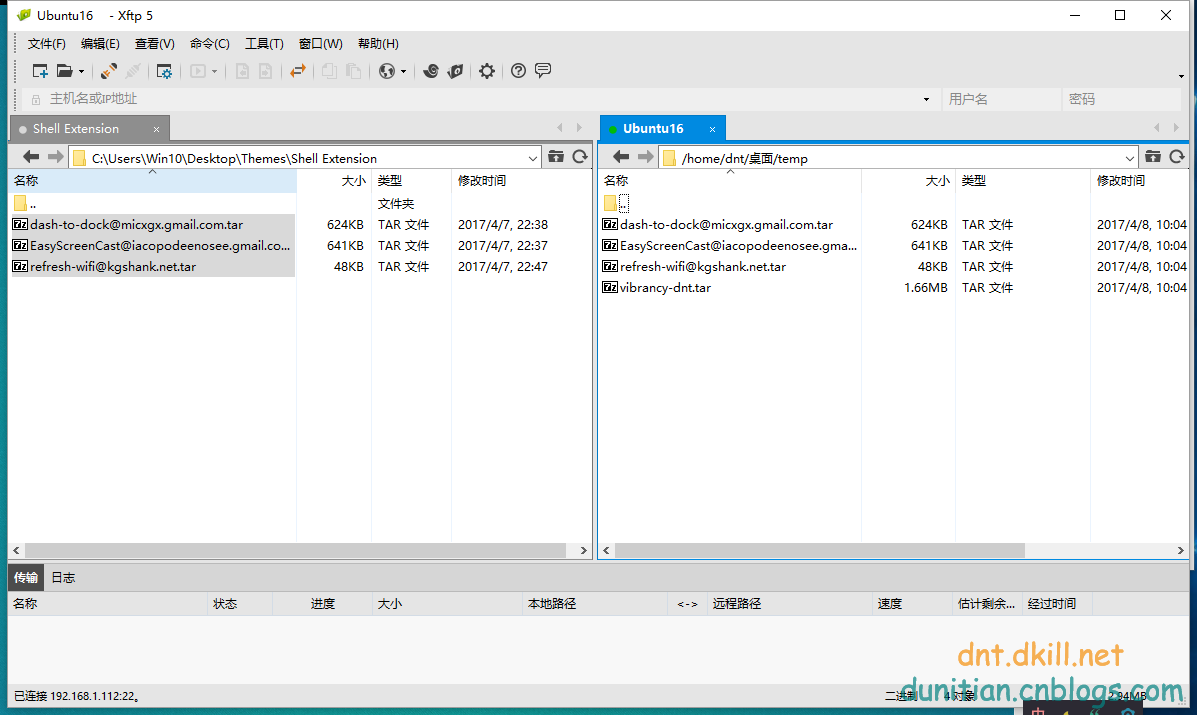Image resolution: width=1197 pixels, height=715 pixels.
Task: Click the 密码 password field
Action: 1122,99
